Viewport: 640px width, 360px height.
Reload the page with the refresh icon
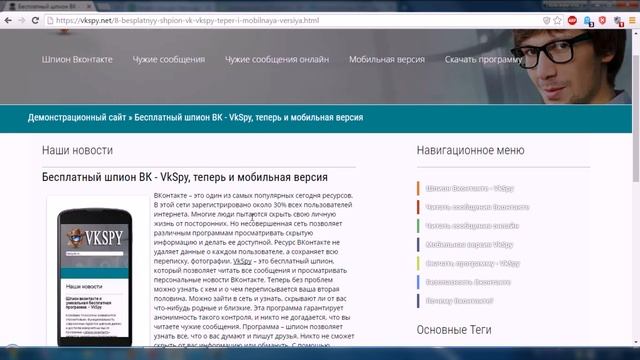point(36,20)
